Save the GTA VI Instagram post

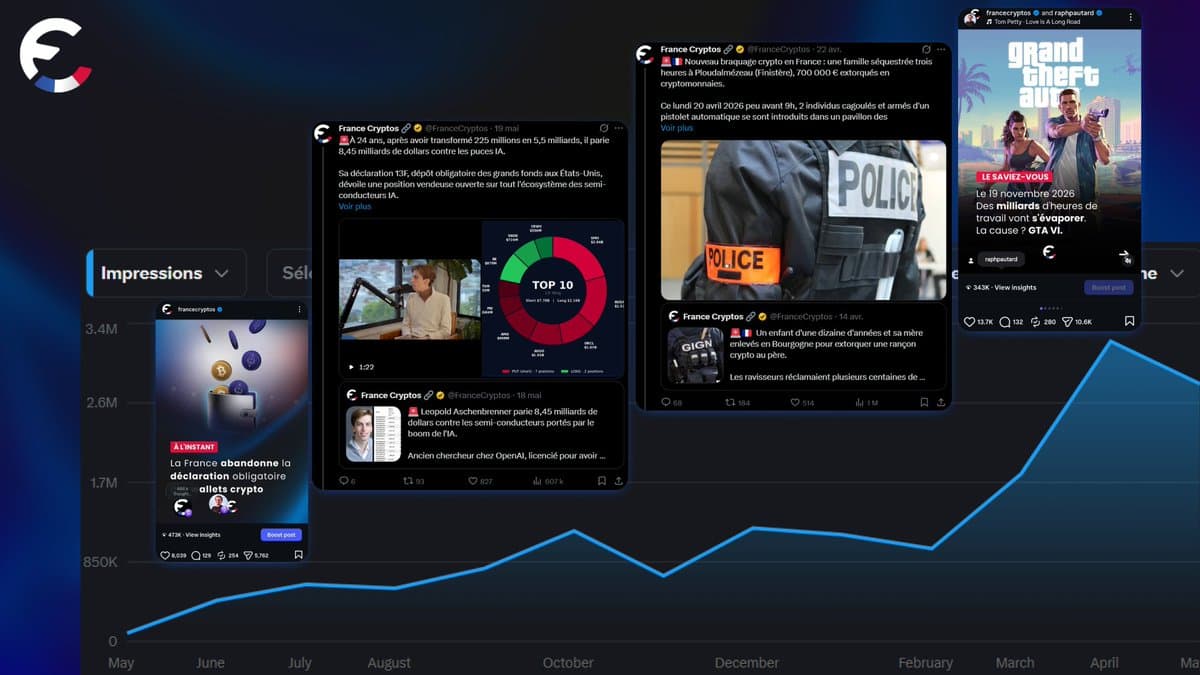[1129, 322]
